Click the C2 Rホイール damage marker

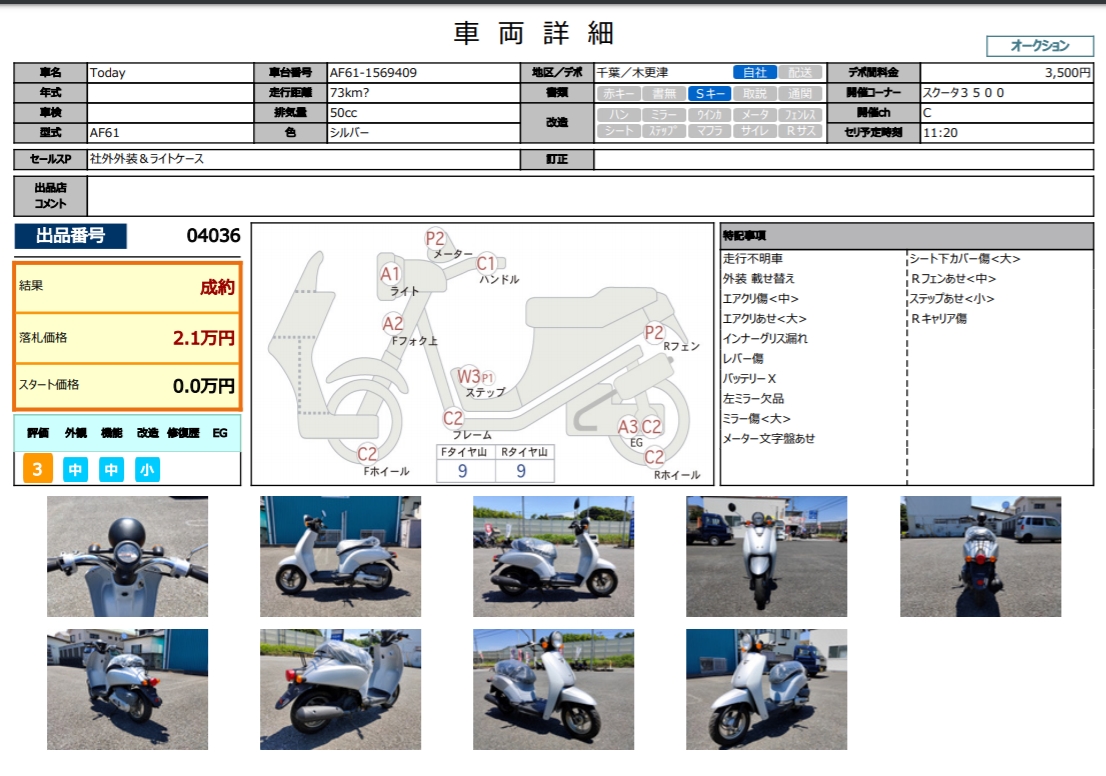point(655,456)
